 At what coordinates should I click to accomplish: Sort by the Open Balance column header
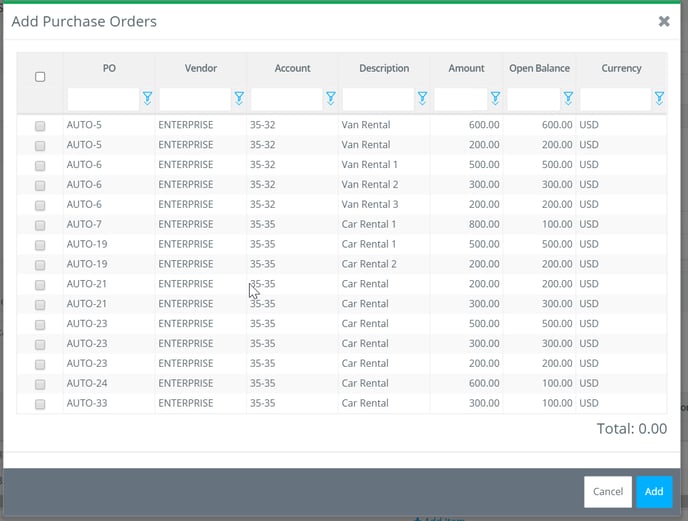tap(539, 68)
